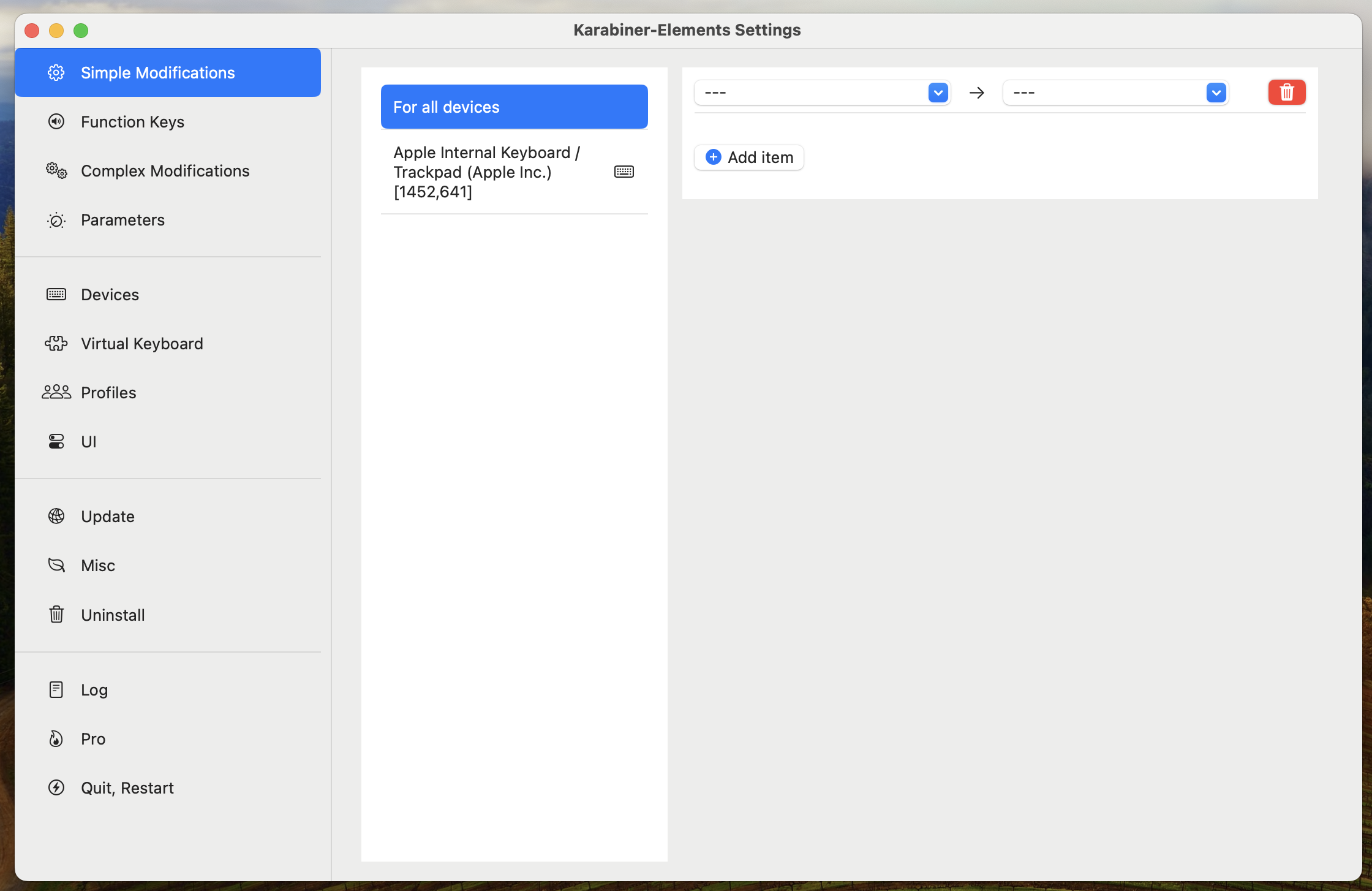Screen dimensions: 1372x891
Task: Click the blue chevron of the from-key dropdown
Action: point(938,93)
